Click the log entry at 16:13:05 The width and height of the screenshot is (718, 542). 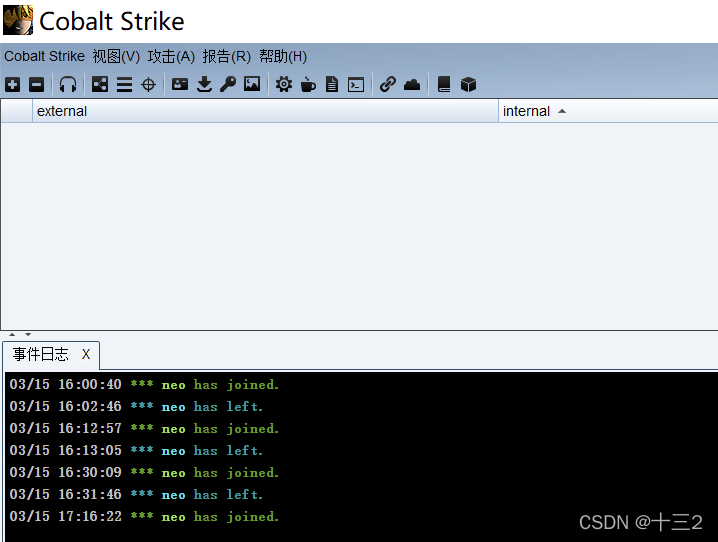point(136,450)
